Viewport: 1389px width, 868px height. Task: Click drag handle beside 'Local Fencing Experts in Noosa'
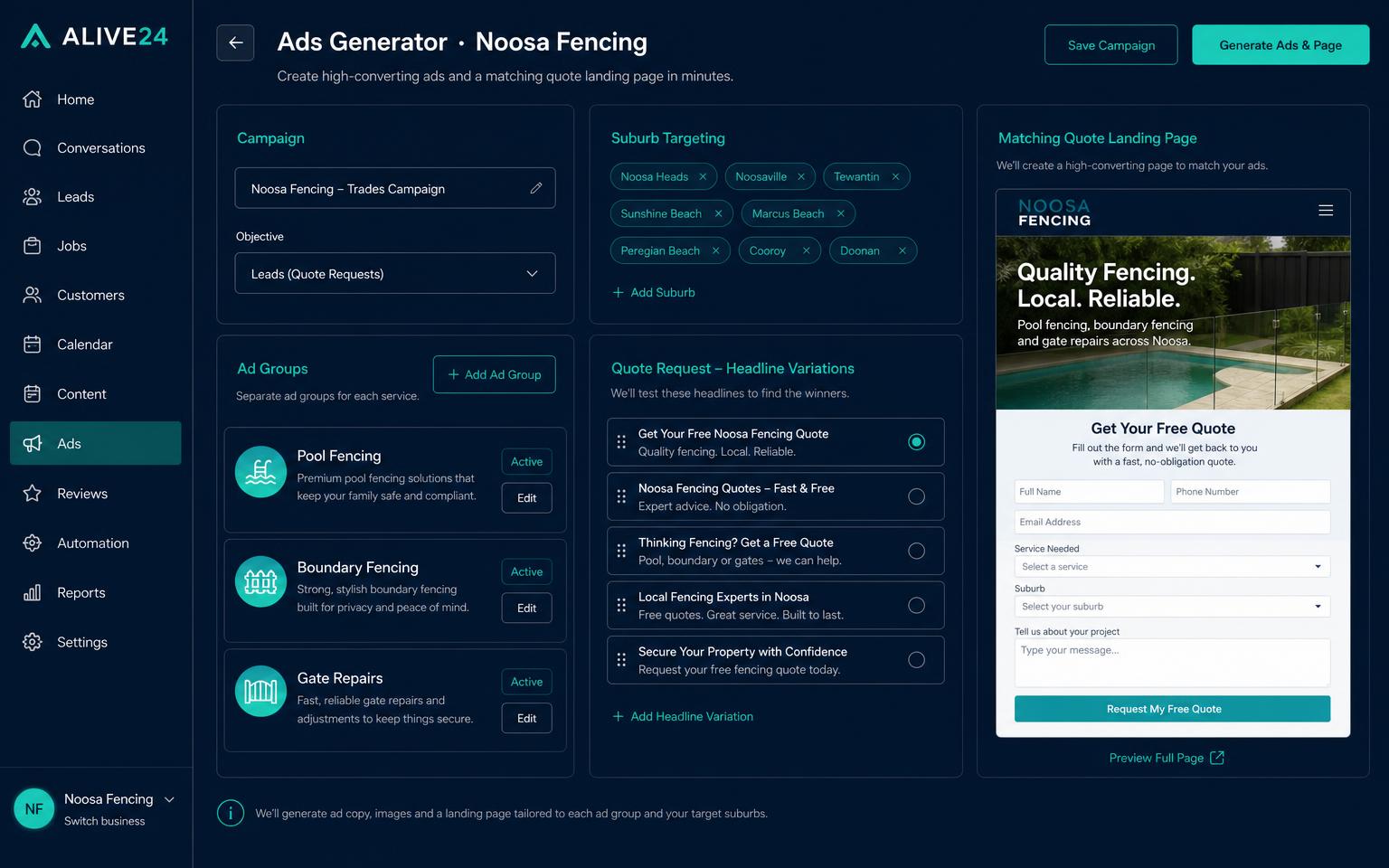click(621, 606)
